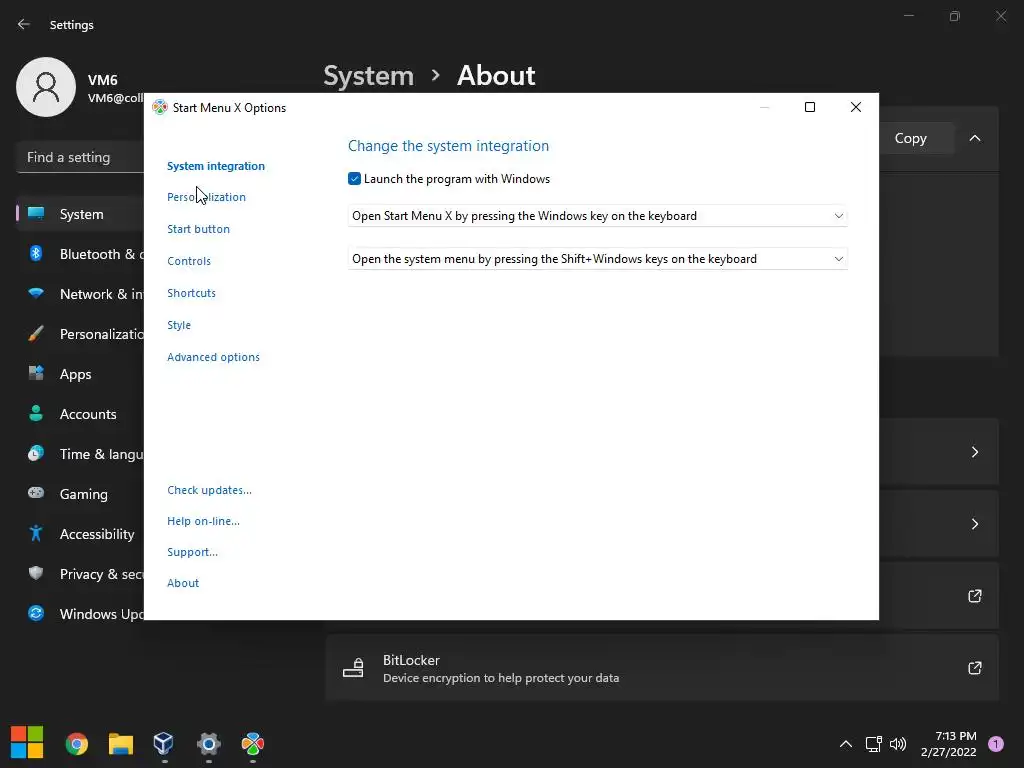Open Advanced options section
Screen dimensions: 1024x768
point(214,357)
